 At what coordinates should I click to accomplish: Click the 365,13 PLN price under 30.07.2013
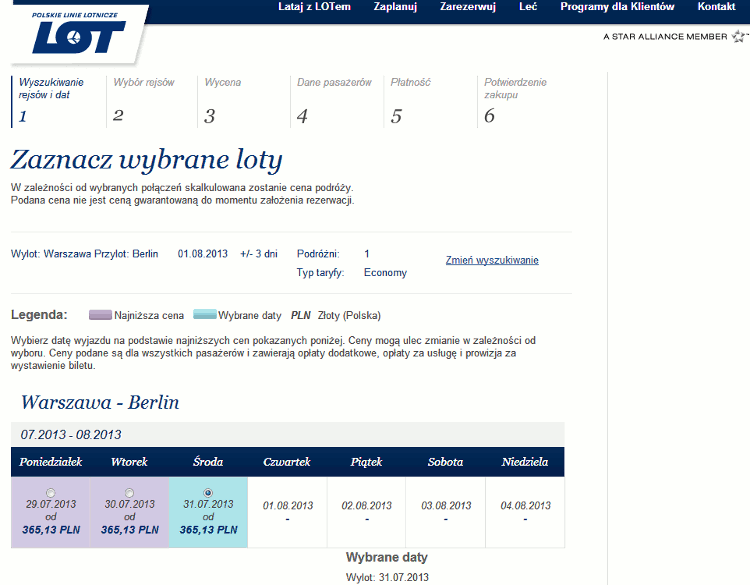click(130, 530)
